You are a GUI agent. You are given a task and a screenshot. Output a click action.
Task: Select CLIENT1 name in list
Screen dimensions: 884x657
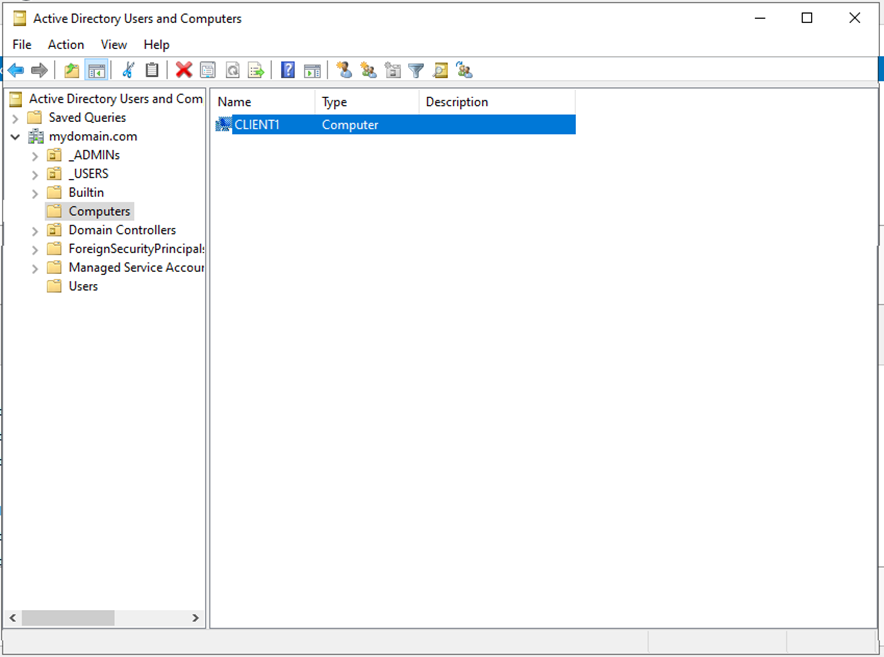pyautogui.click(x=257, y=125)
